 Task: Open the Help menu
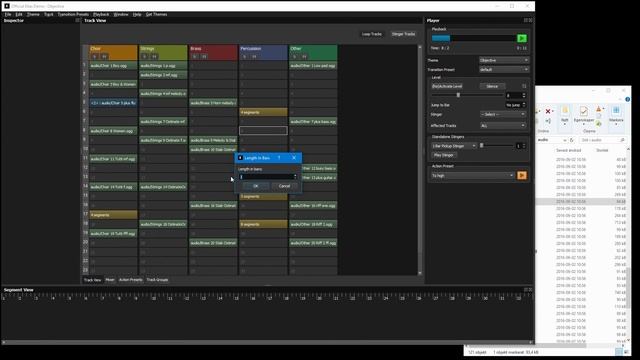pyautogui.click(x=137, y=14)
